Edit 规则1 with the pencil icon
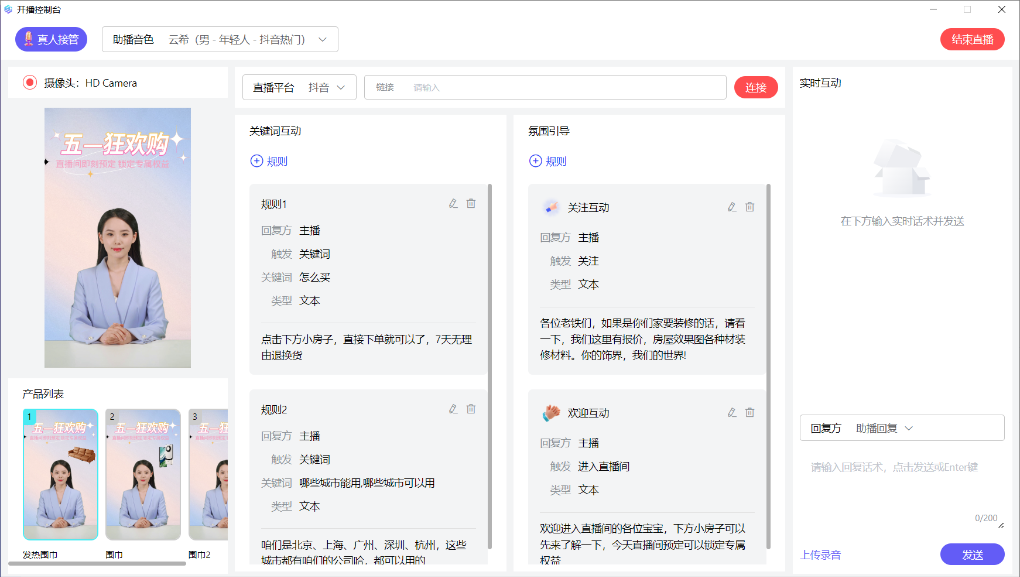This screenshot has height=577, width=1020. click(453, 203)
